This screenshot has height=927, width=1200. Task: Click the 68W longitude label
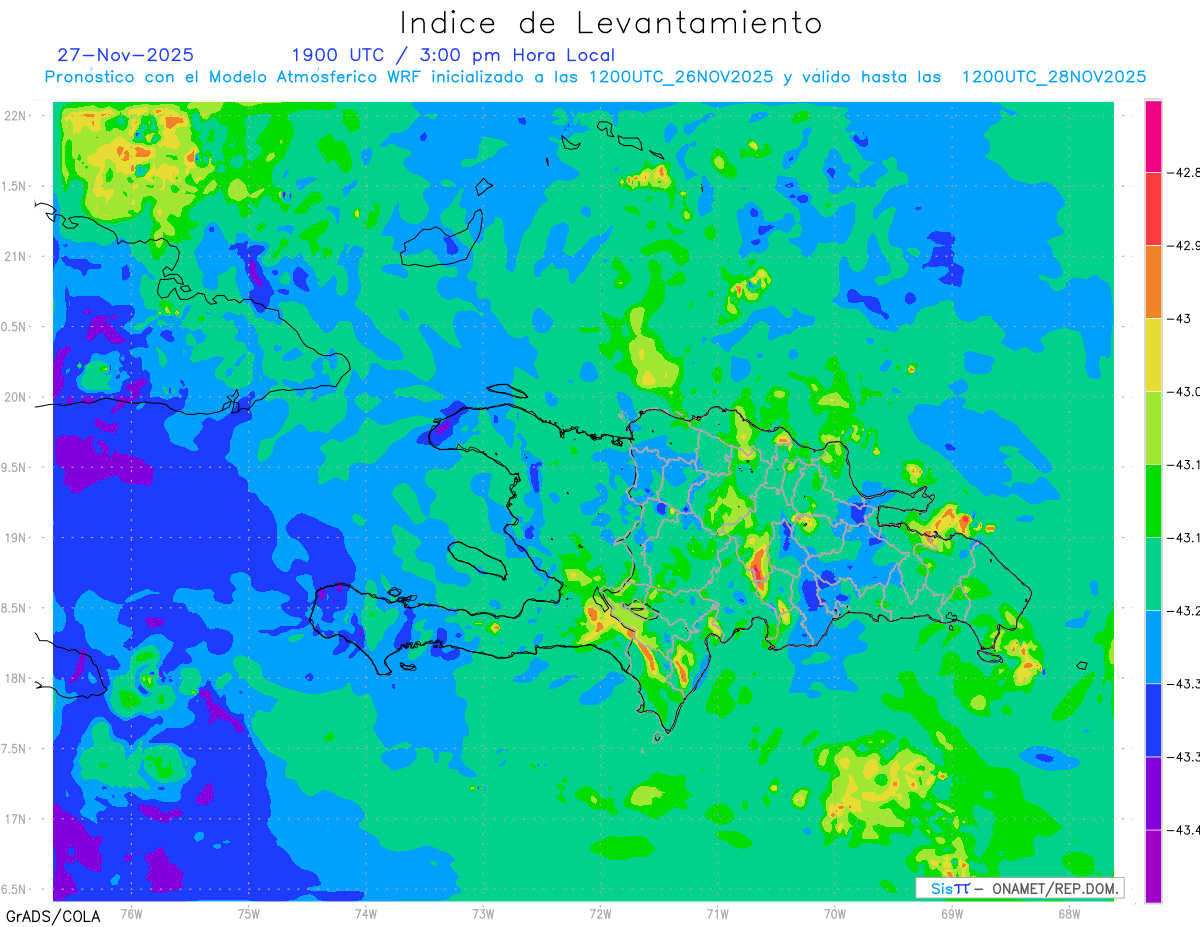tap(1069, 914)
